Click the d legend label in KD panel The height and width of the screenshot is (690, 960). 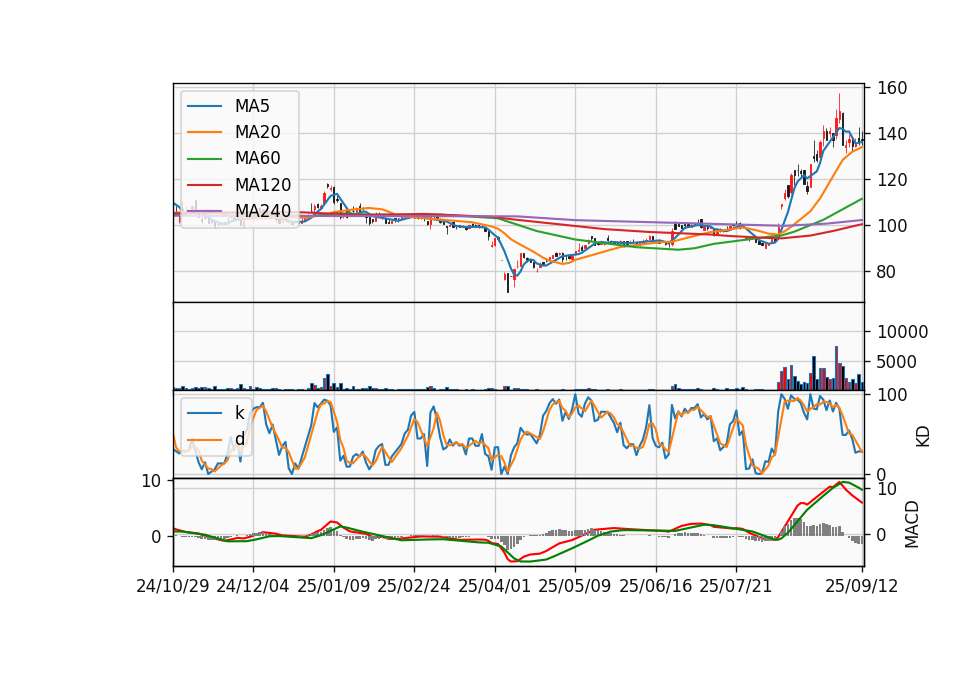239,439
